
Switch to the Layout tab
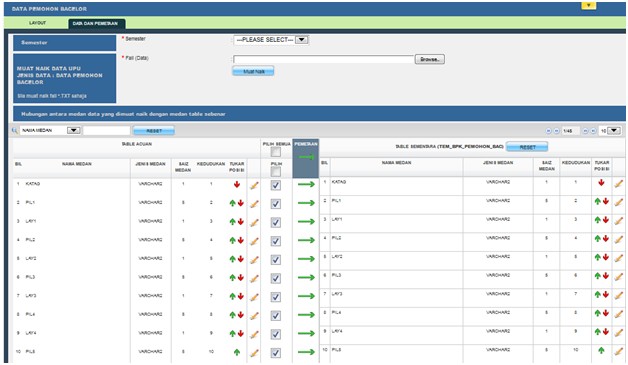[x=37, y=23]
